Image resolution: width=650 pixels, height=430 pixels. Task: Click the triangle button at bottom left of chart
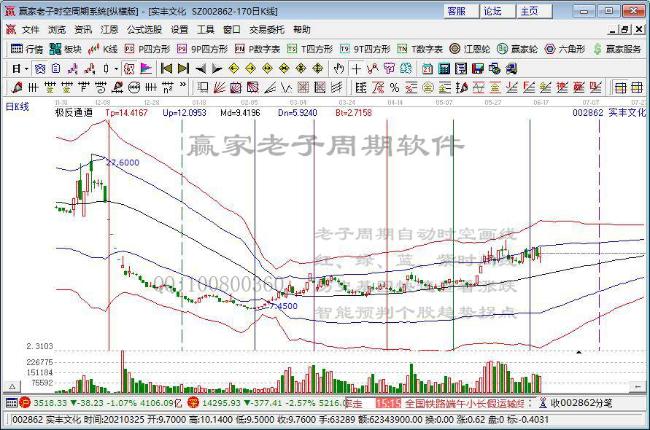[12, 386]
